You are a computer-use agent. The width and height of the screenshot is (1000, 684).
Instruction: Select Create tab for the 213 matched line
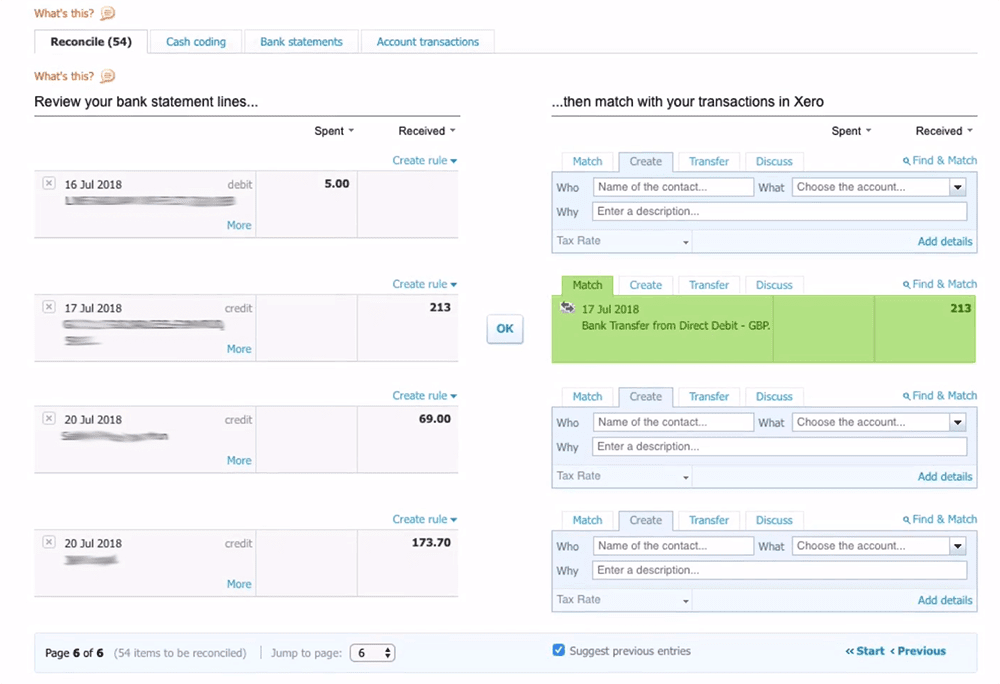(x=645, y=285)
